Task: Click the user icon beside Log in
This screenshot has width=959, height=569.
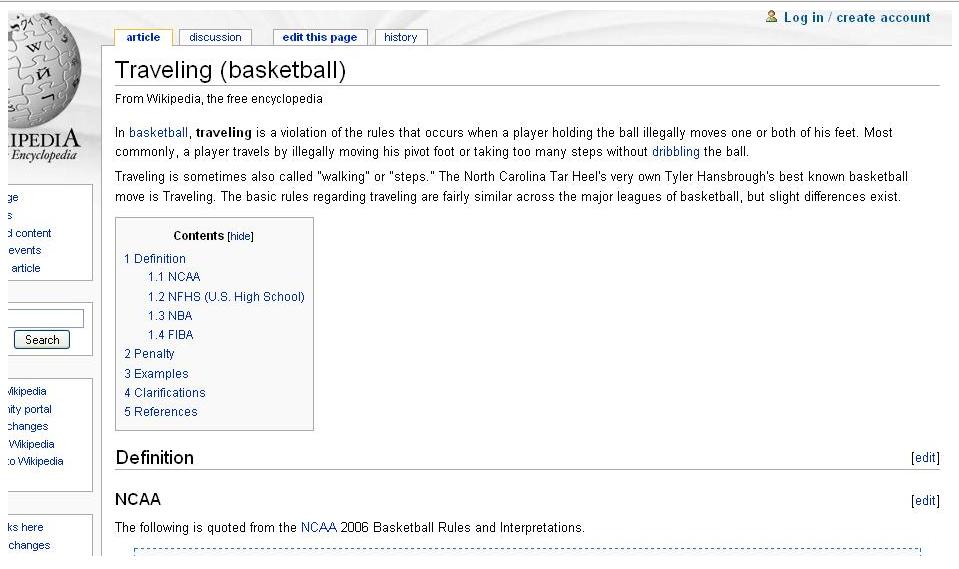Action: point(771,17)
